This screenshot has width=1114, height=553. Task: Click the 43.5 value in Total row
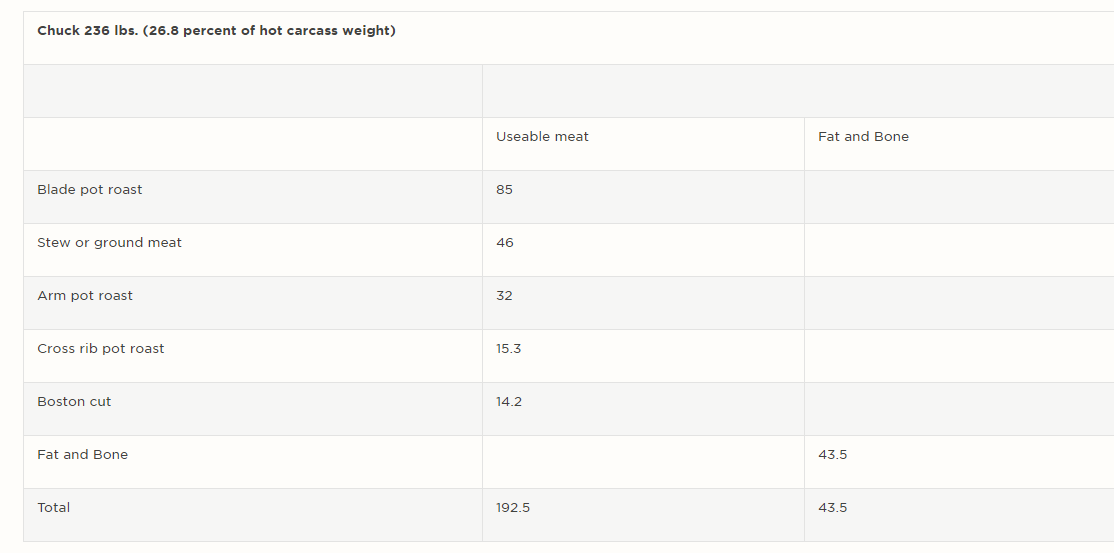point(832,508)
